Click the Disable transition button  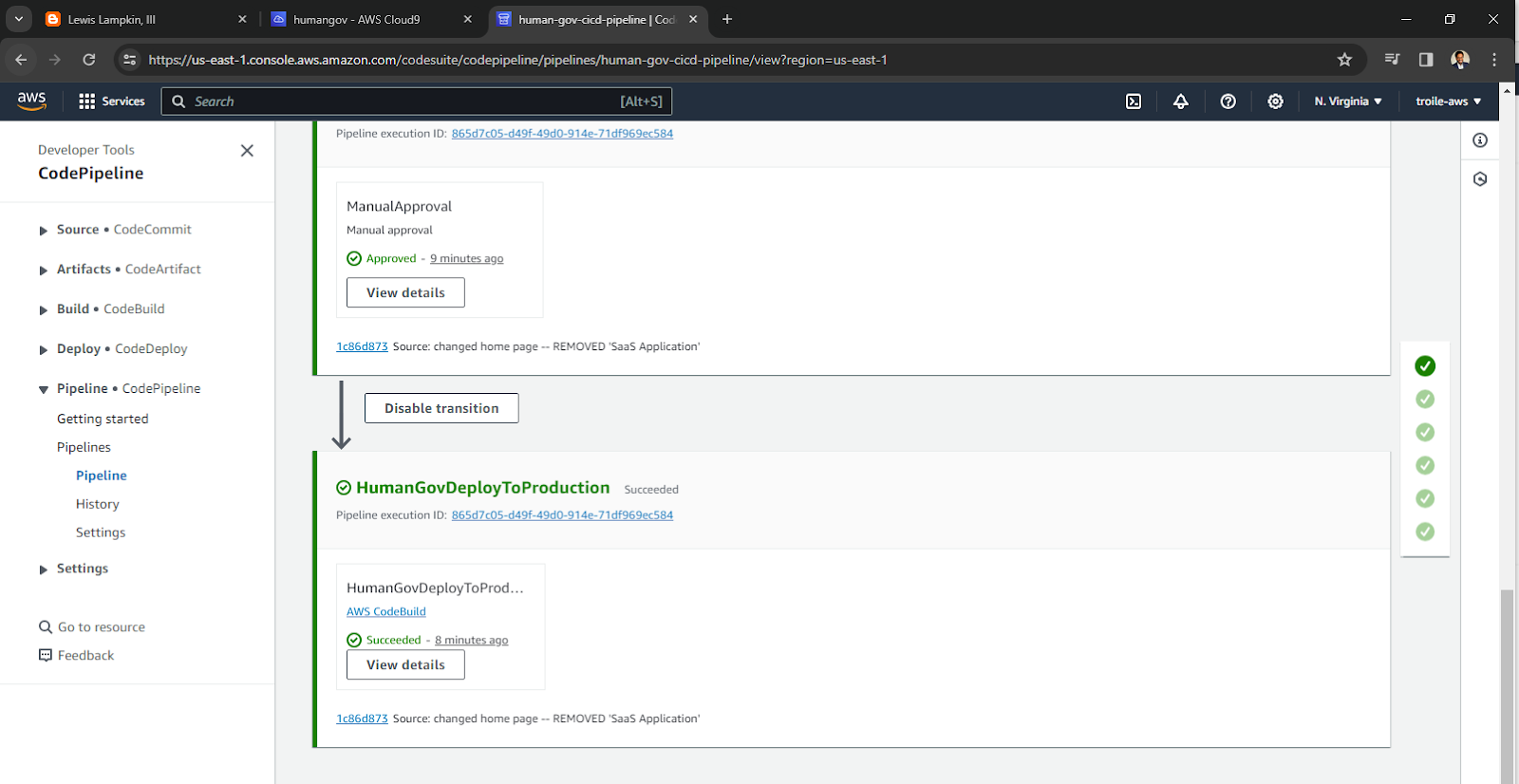(441, 408)
